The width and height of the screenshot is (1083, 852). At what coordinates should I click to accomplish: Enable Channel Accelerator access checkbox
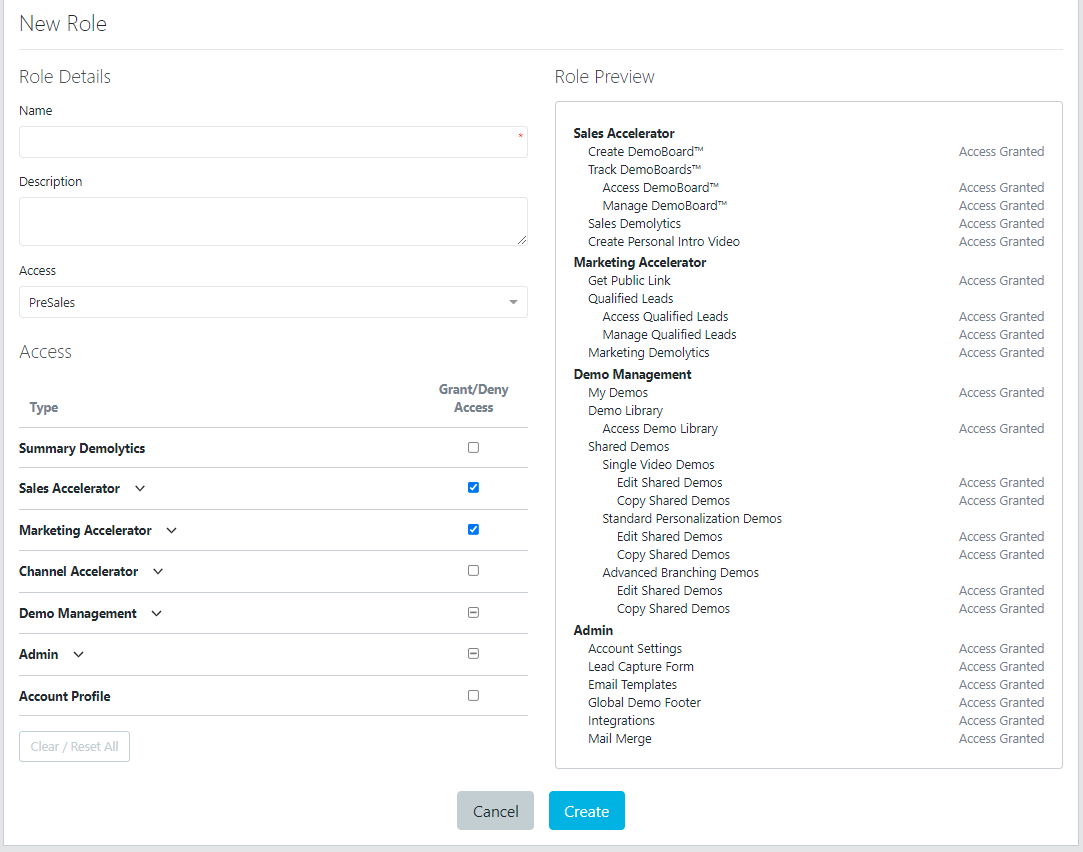473,570
